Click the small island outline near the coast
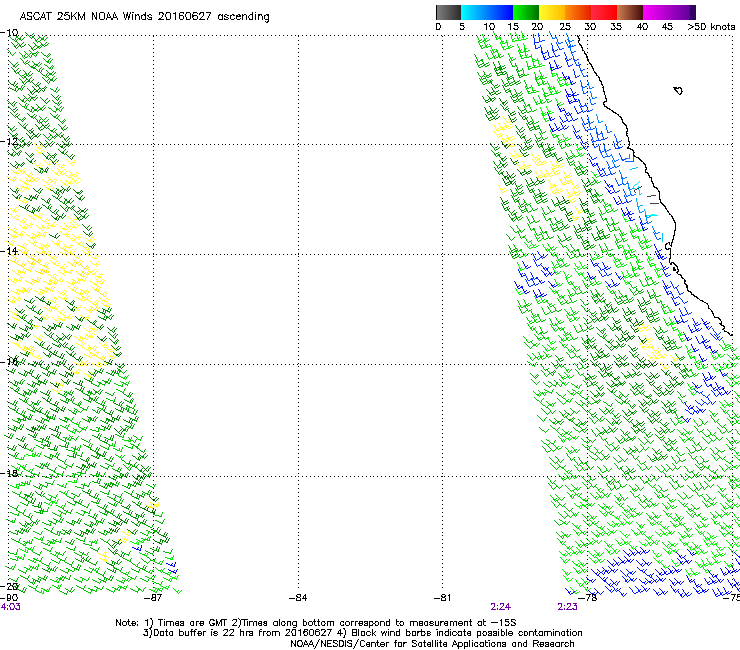The image size is (740, 650). 678,90
